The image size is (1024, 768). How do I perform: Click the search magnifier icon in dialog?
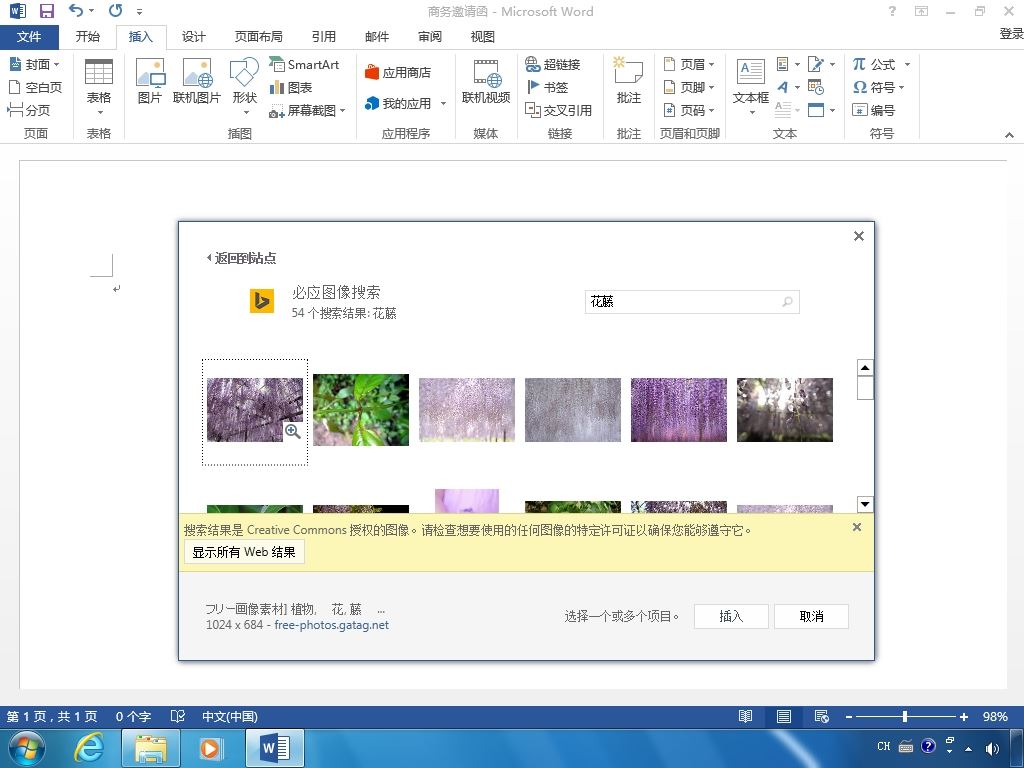pyautogui.click(x=788, y=302)
